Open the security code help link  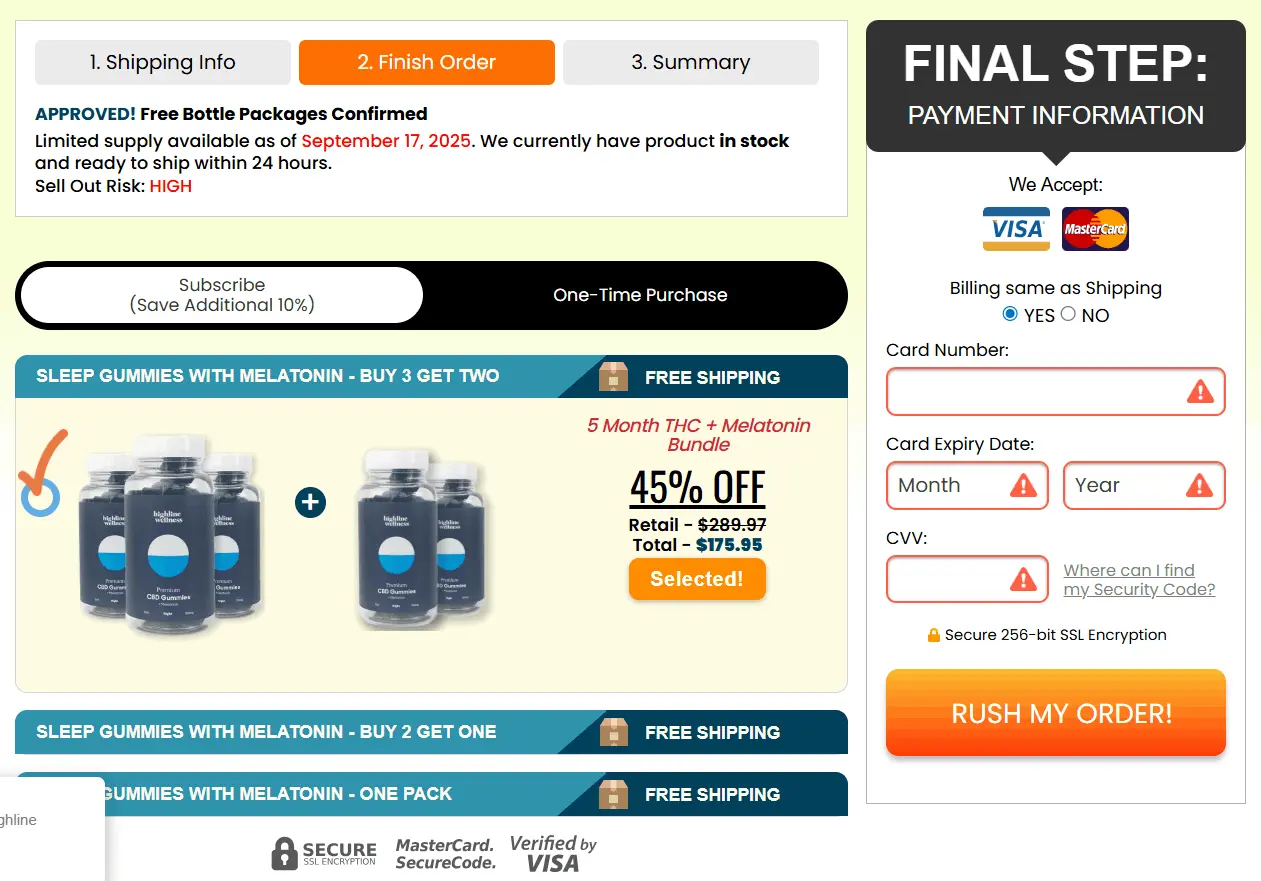coord(1139,580)
